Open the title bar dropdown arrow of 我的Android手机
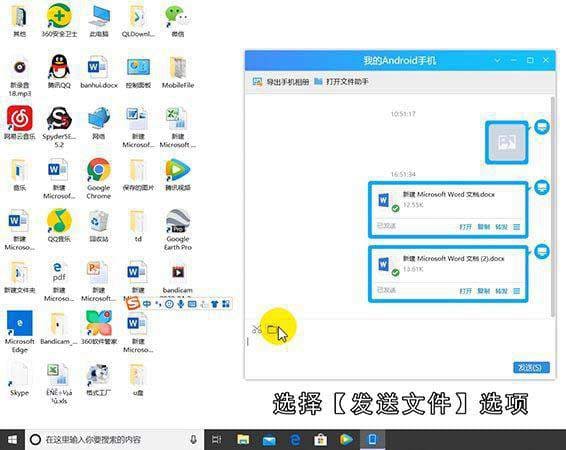The image size is (566, 450). (x=497, y=60)
